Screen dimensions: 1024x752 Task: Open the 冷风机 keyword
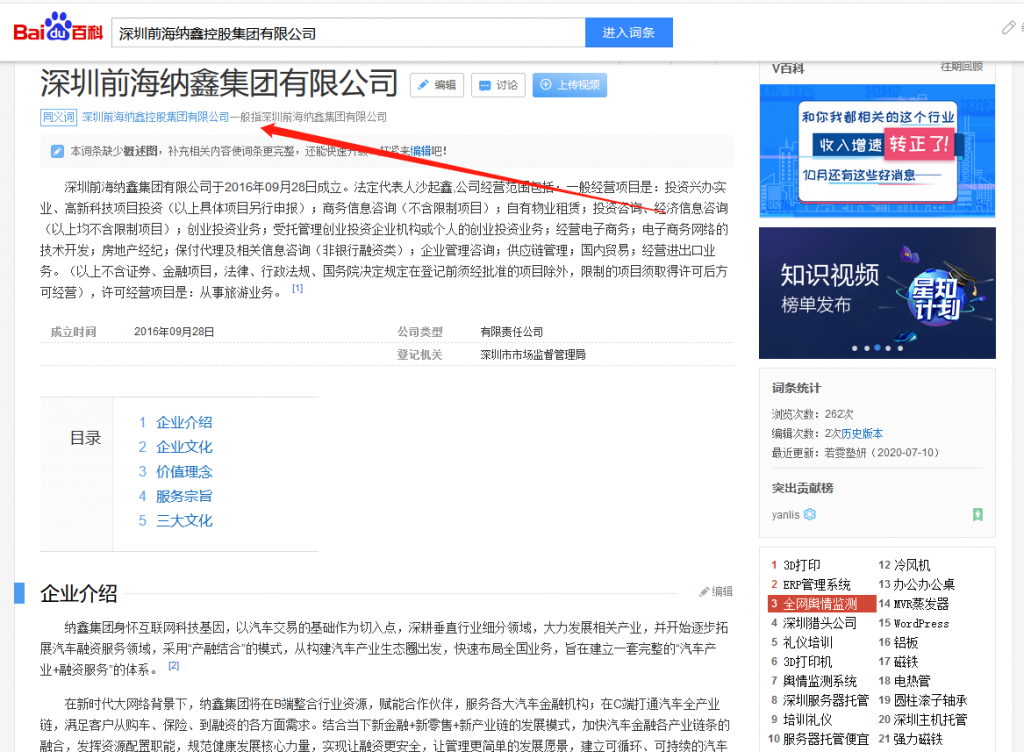point(912,565)
